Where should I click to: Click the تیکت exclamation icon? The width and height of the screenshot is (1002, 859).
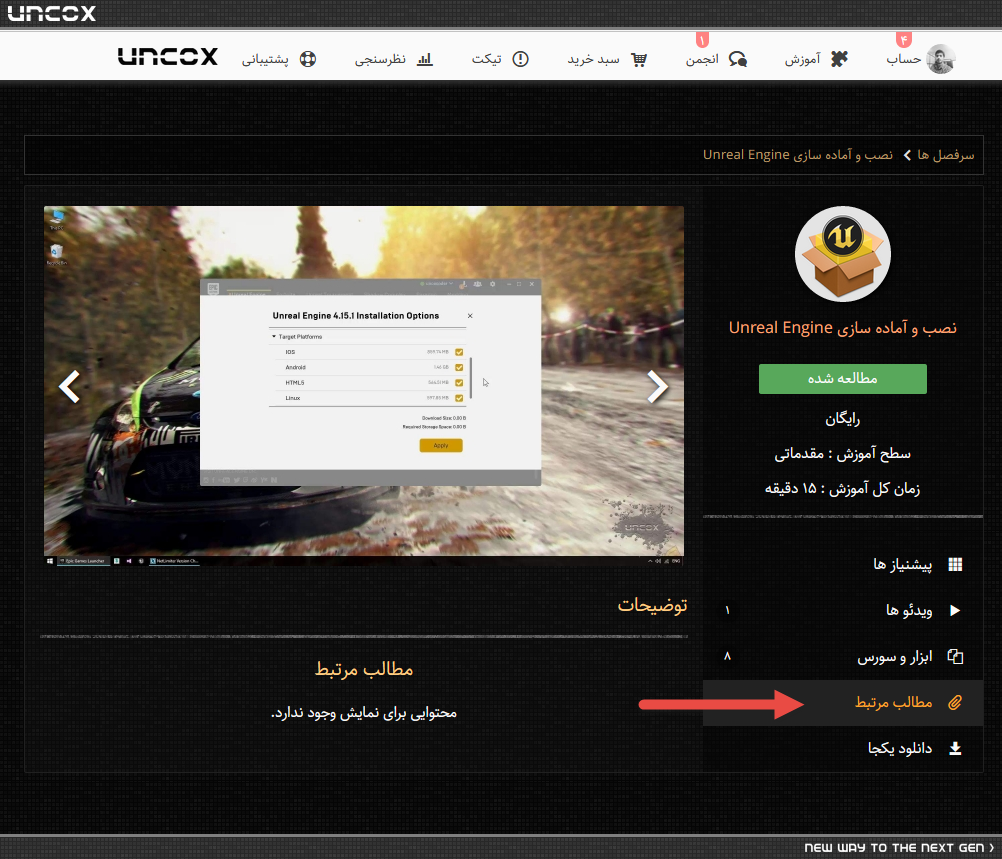pos(520,59)
